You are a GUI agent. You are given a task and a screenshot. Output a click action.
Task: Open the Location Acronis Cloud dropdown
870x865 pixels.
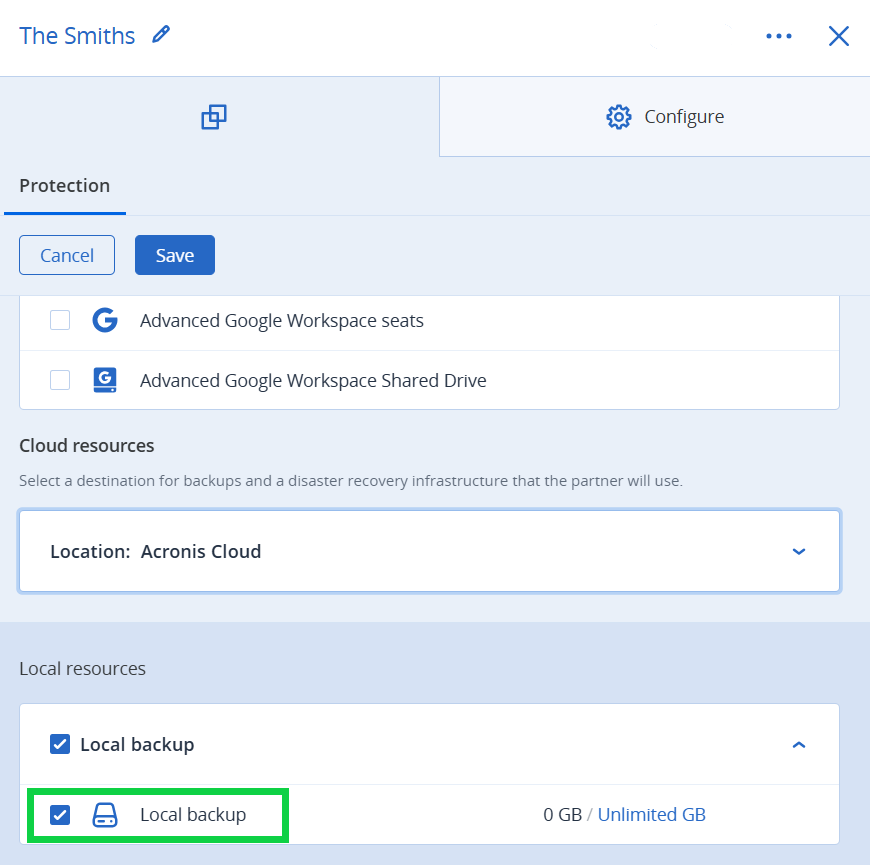pyautogui.click(x=799, y=551)
